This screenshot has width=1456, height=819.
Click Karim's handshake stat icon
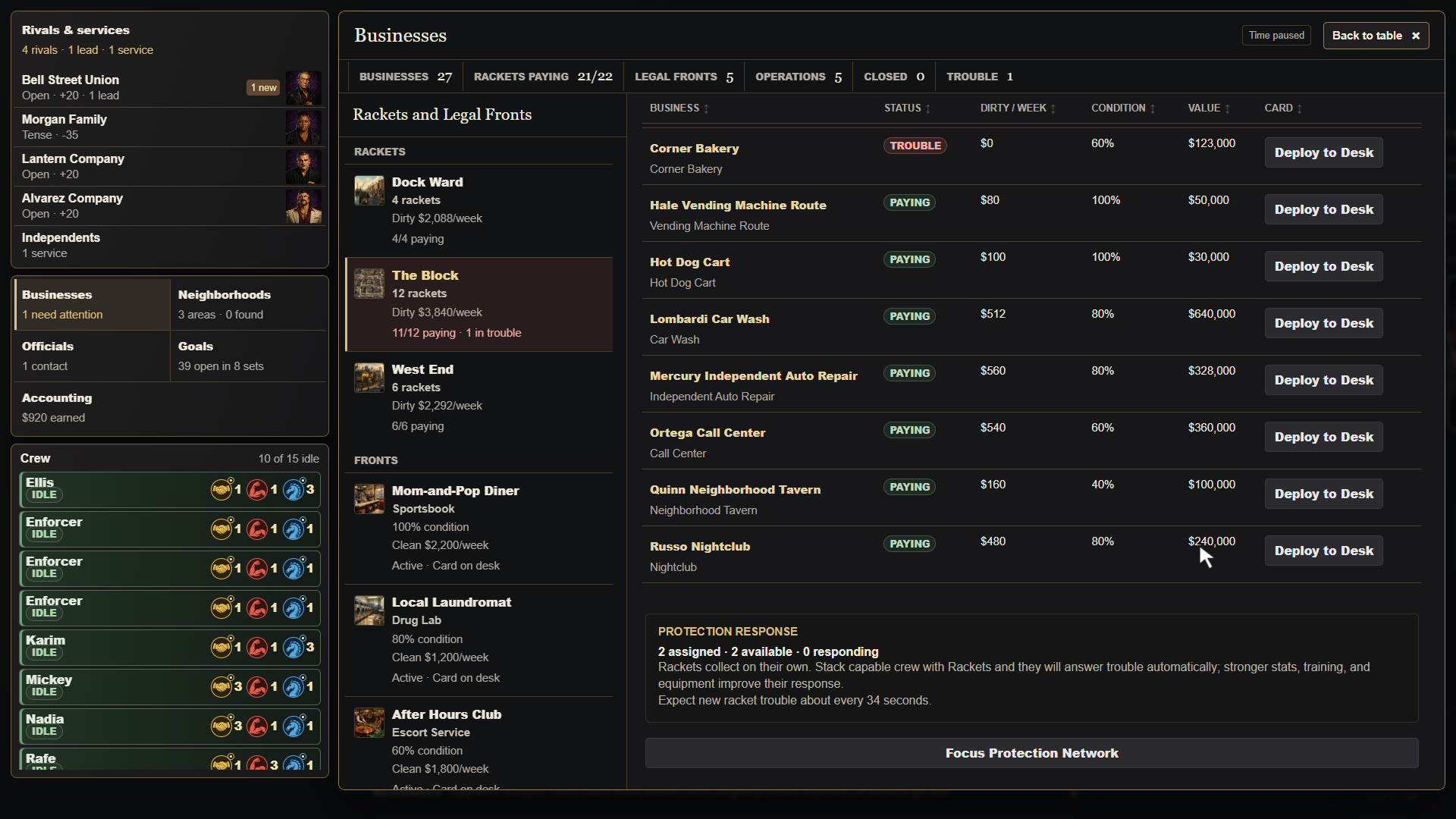point(221,647)
